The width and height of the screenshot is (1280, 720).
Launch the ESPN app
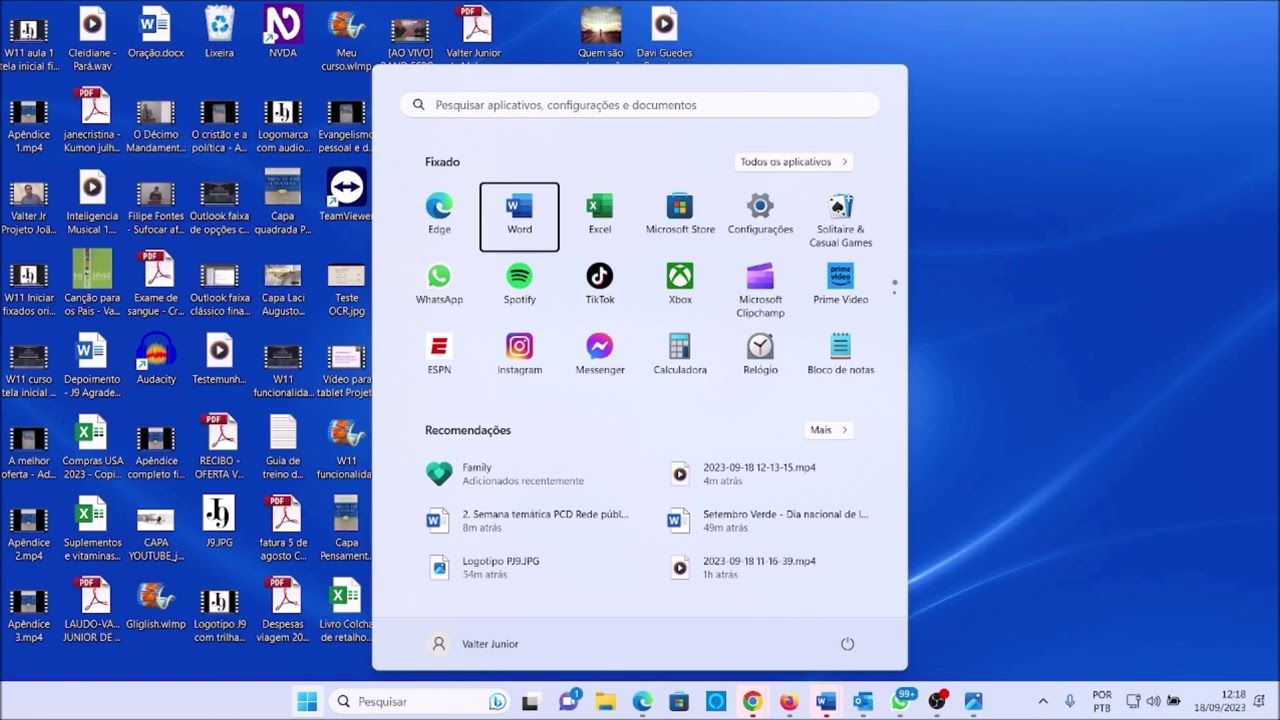tap(439, 355)
